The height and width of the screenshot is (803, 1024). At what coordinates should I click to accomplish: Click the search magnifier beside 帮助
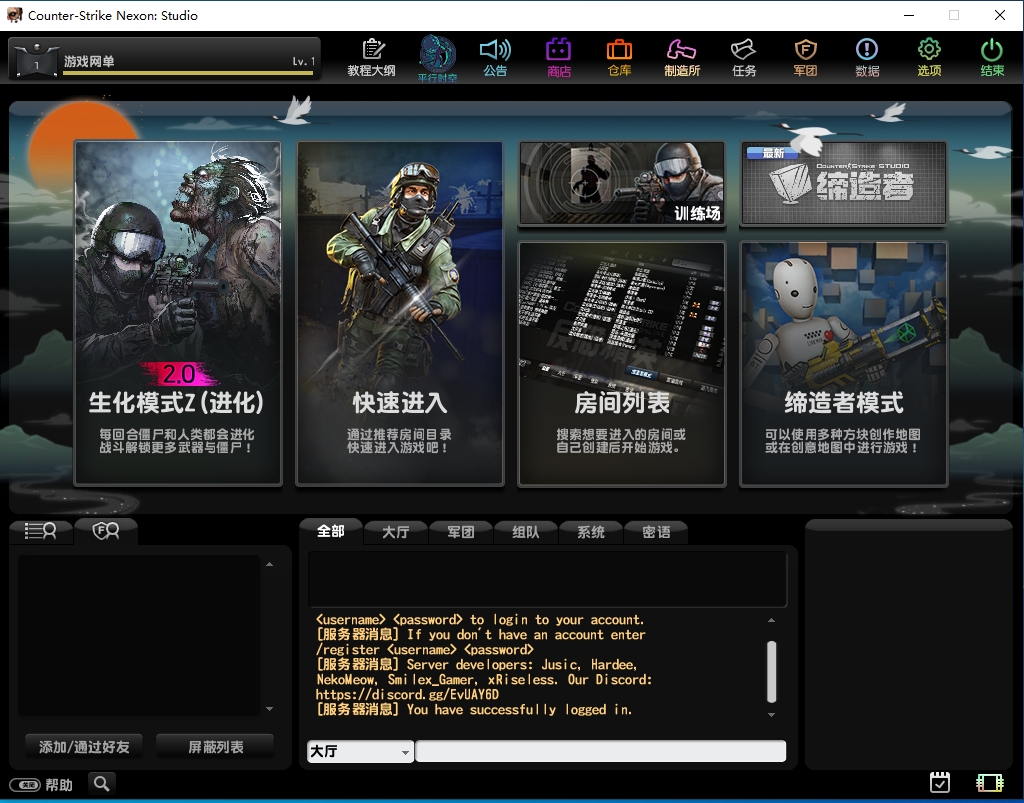[100, 784]
